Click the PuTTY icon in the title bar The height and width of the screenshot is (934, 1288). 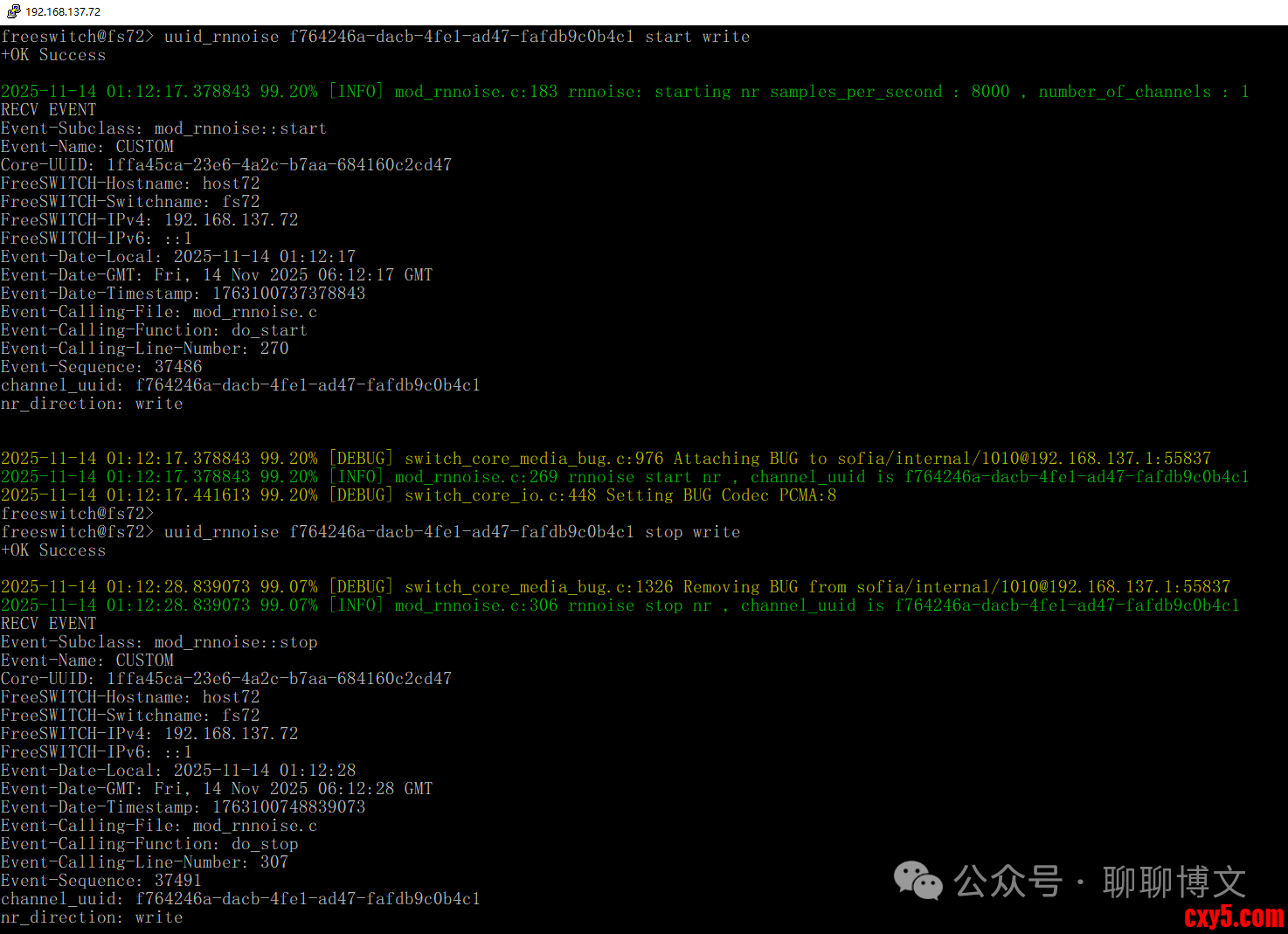tap(13, 11)
